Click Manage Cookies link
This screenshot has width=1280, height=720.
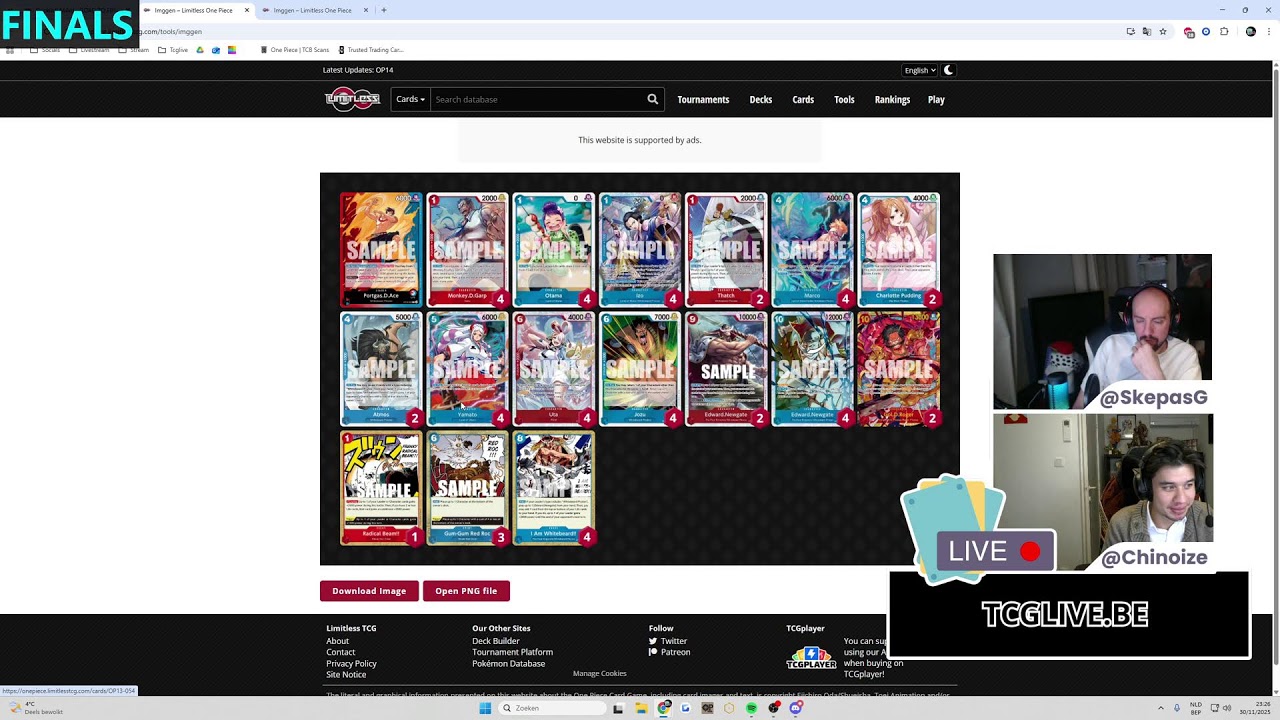[600, 673]
